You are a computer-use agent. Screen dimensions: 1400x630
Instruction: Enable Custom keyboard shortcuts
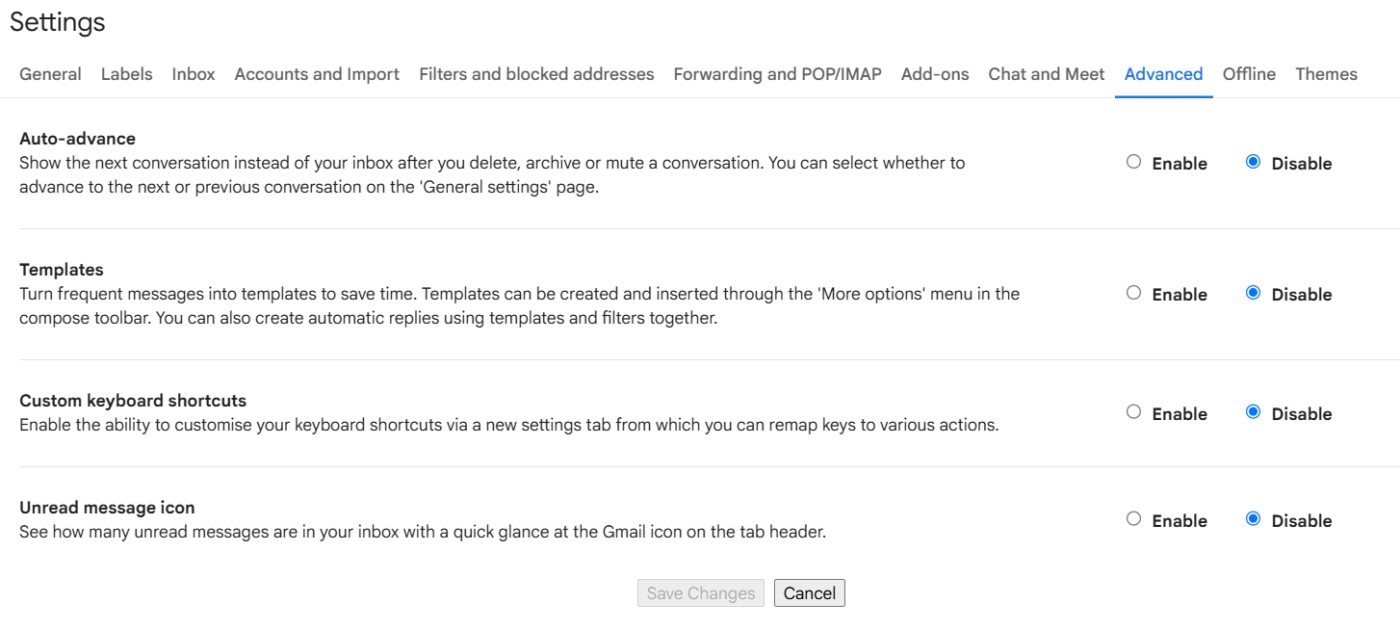pos(1134,413)
